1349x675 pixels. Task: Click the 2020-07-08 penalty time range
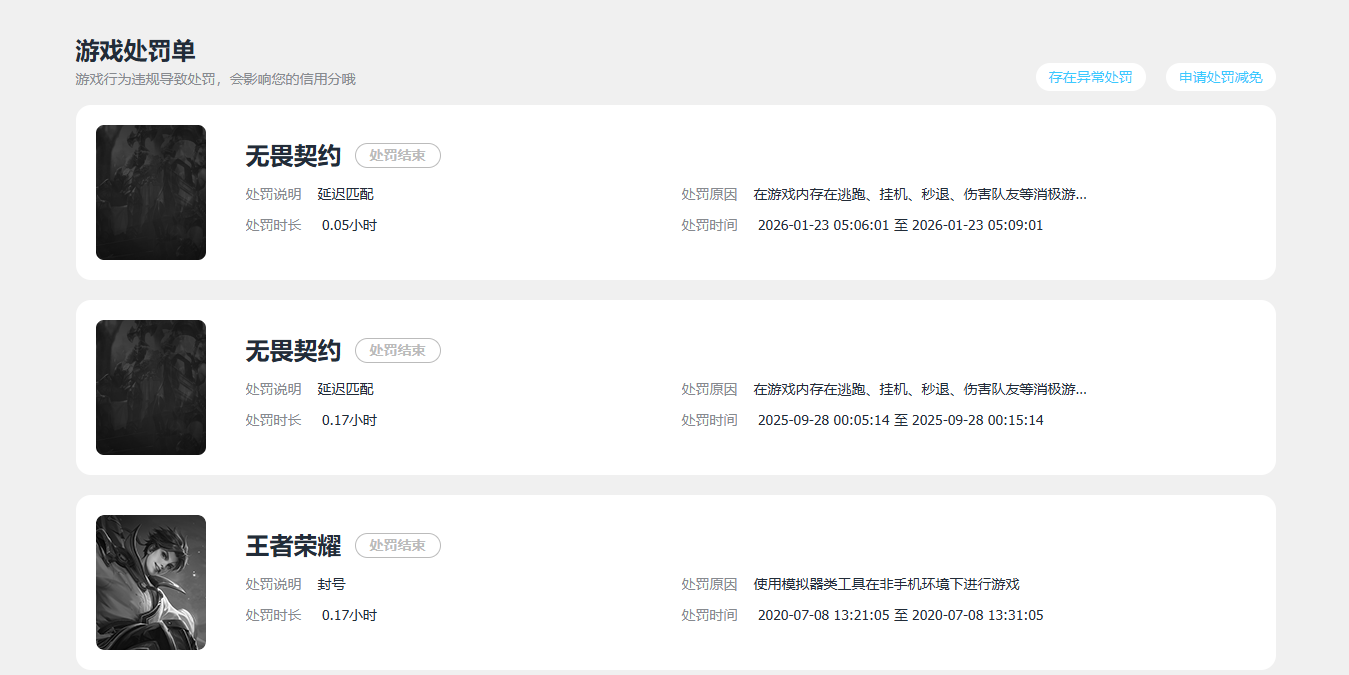[896, 615]
